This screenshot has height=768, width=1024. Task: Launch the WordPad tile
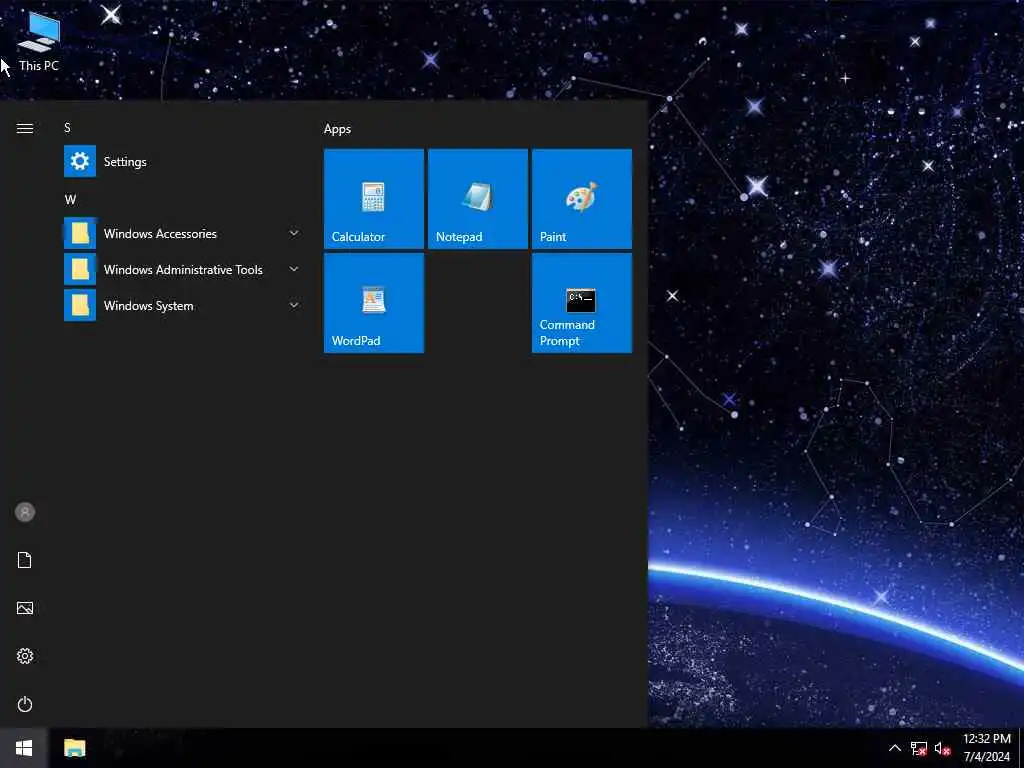374,303
